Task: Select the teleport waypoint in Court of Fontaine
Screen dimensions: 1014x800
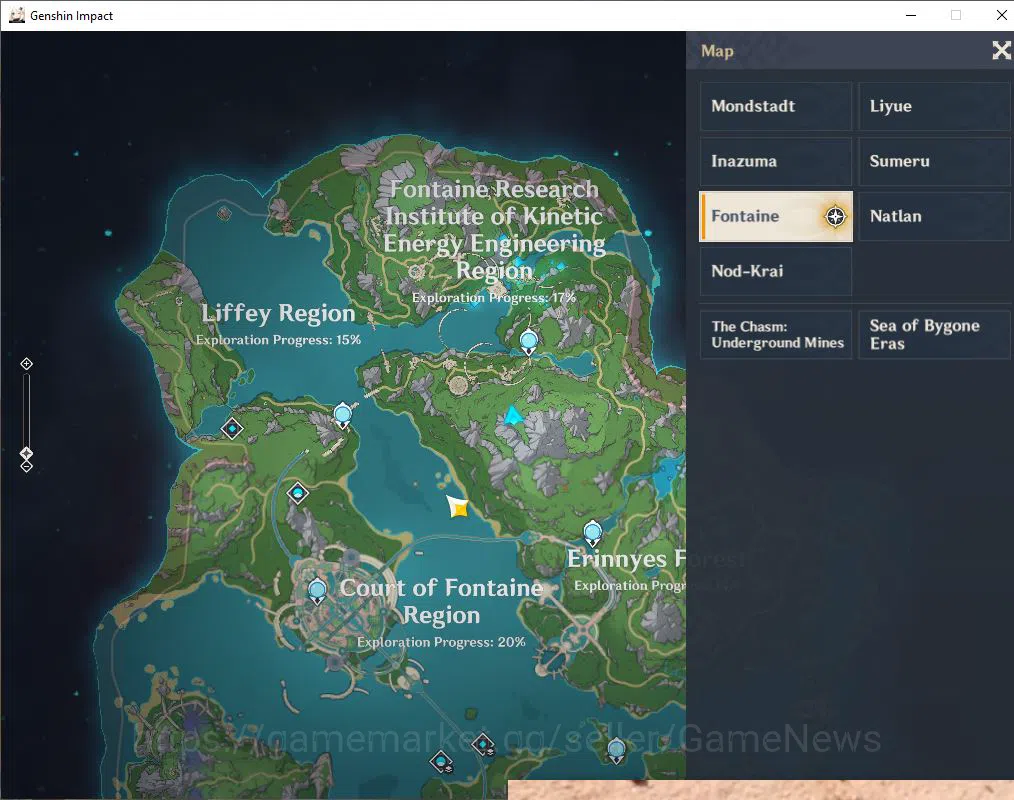Action: coord(317,591)
